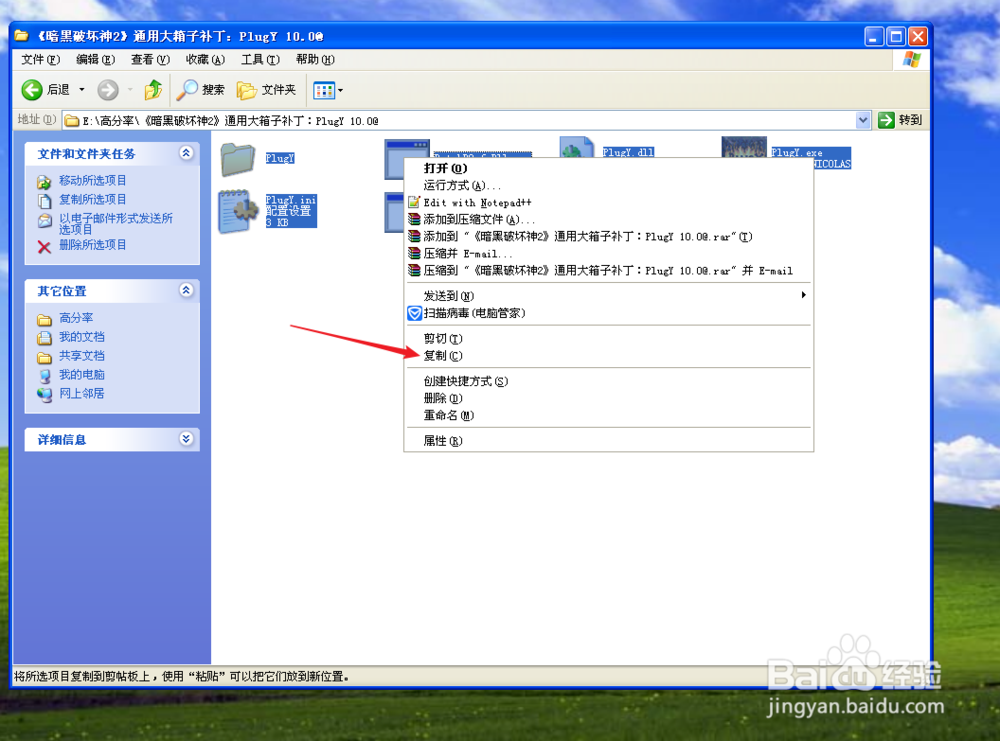The height and width of the screenshot is (741, 1000).
Task: Click Delete selected items (删除所选项目) link
Action: [92, 245]
